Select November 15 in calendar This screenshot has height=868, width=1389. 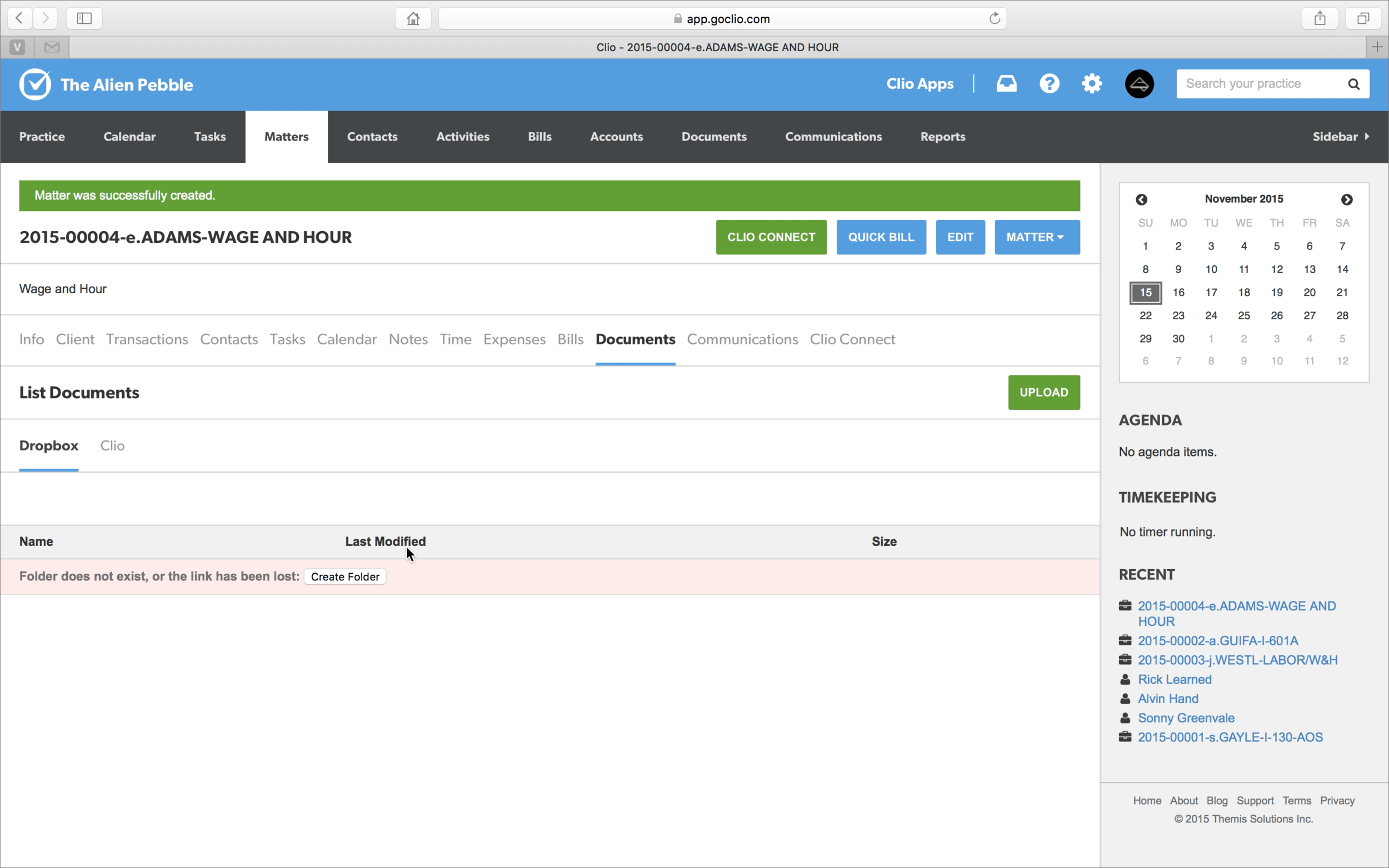point(1145,292)
